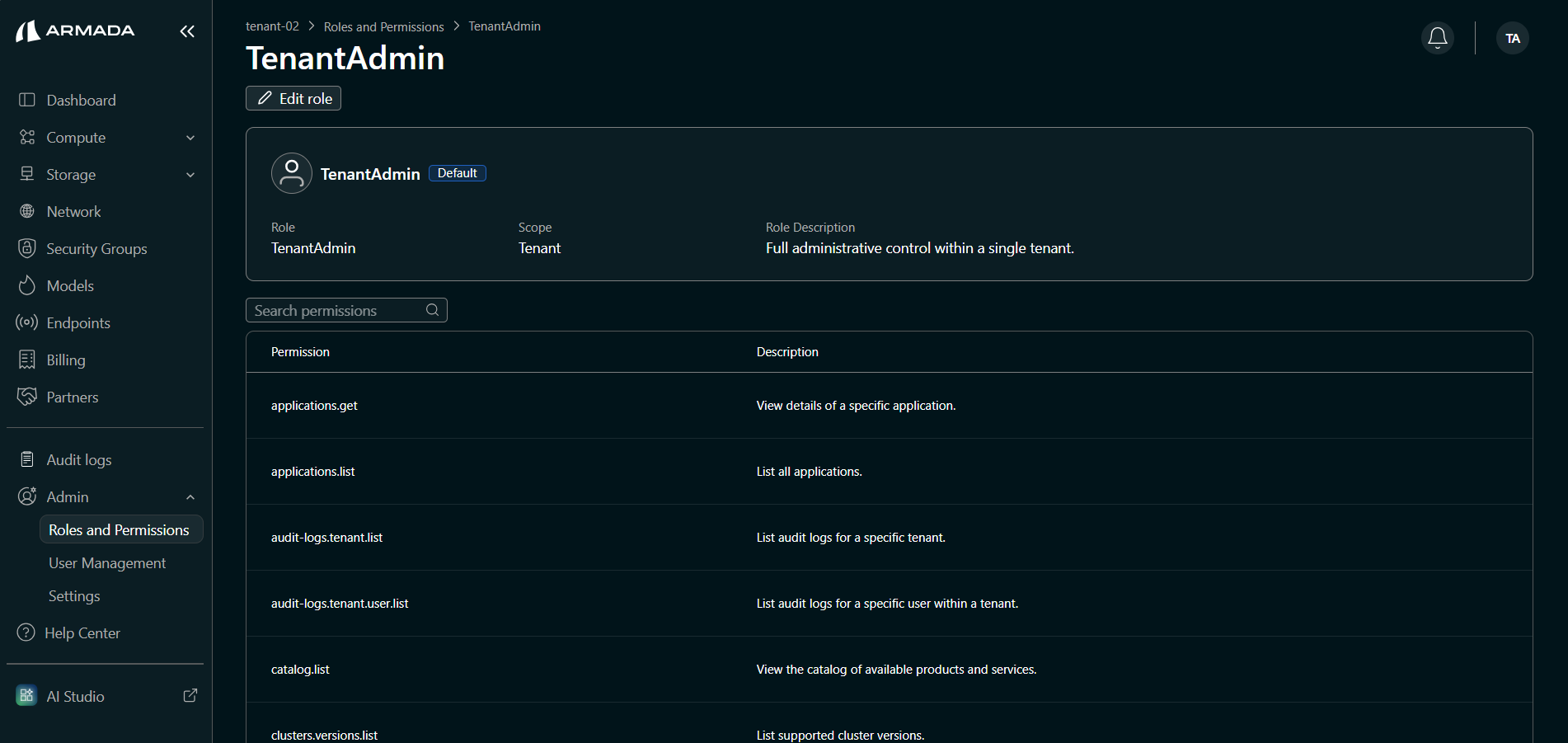Click the Permission column header
Screen dimensions: 1568x743
[x=300, y=351]
